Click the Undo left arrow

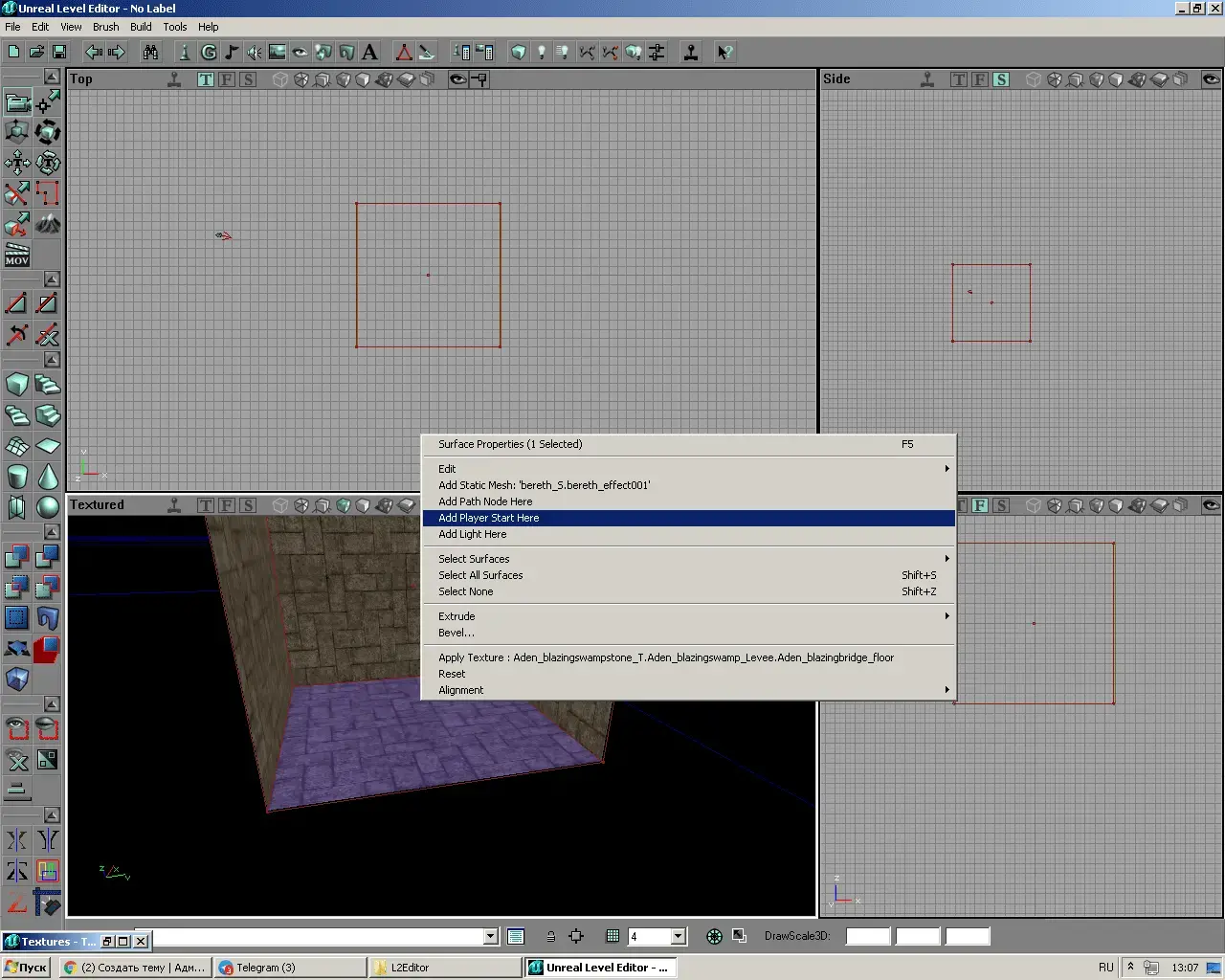point(94,52)
